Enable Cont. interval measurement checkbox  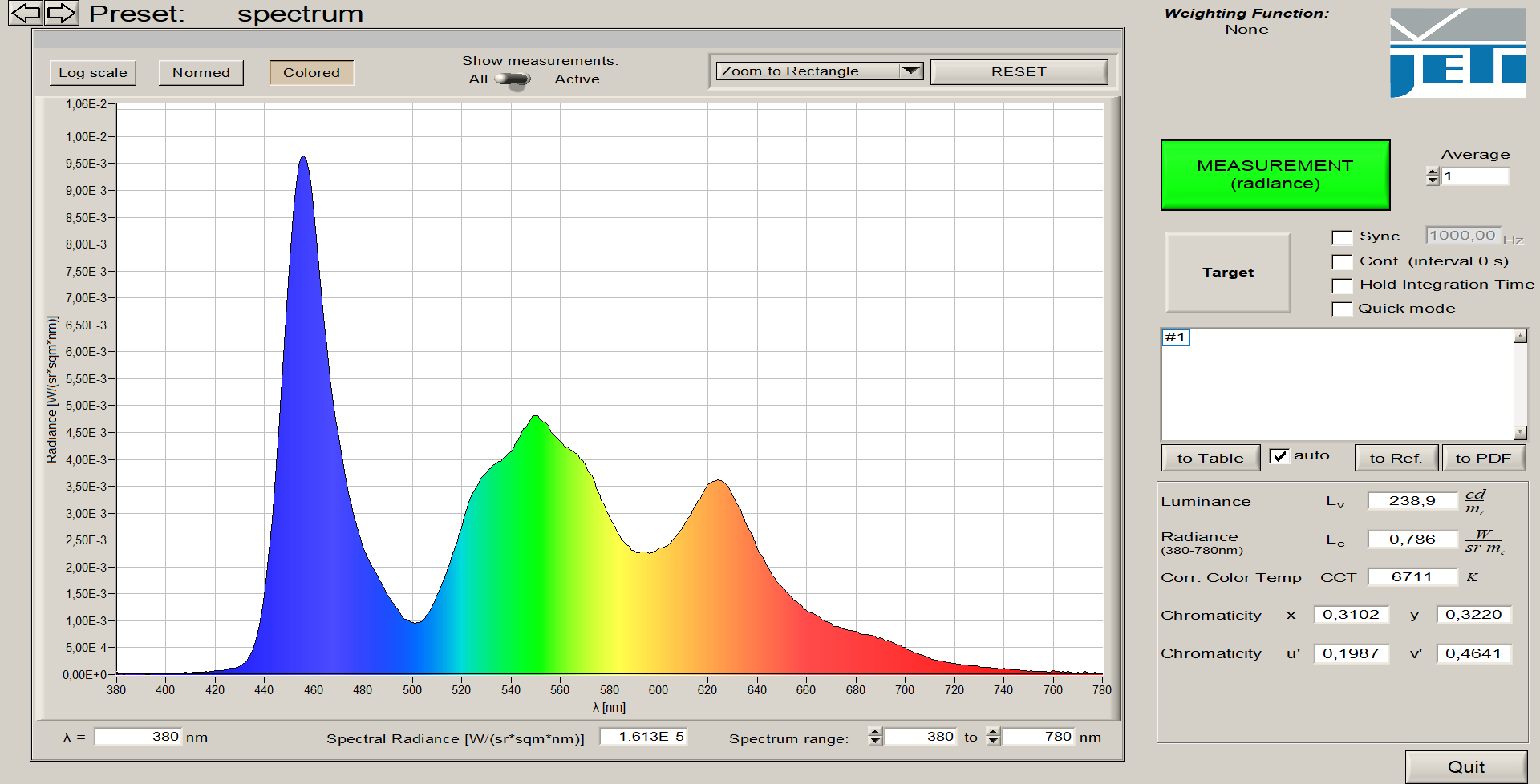point(1342,261)
